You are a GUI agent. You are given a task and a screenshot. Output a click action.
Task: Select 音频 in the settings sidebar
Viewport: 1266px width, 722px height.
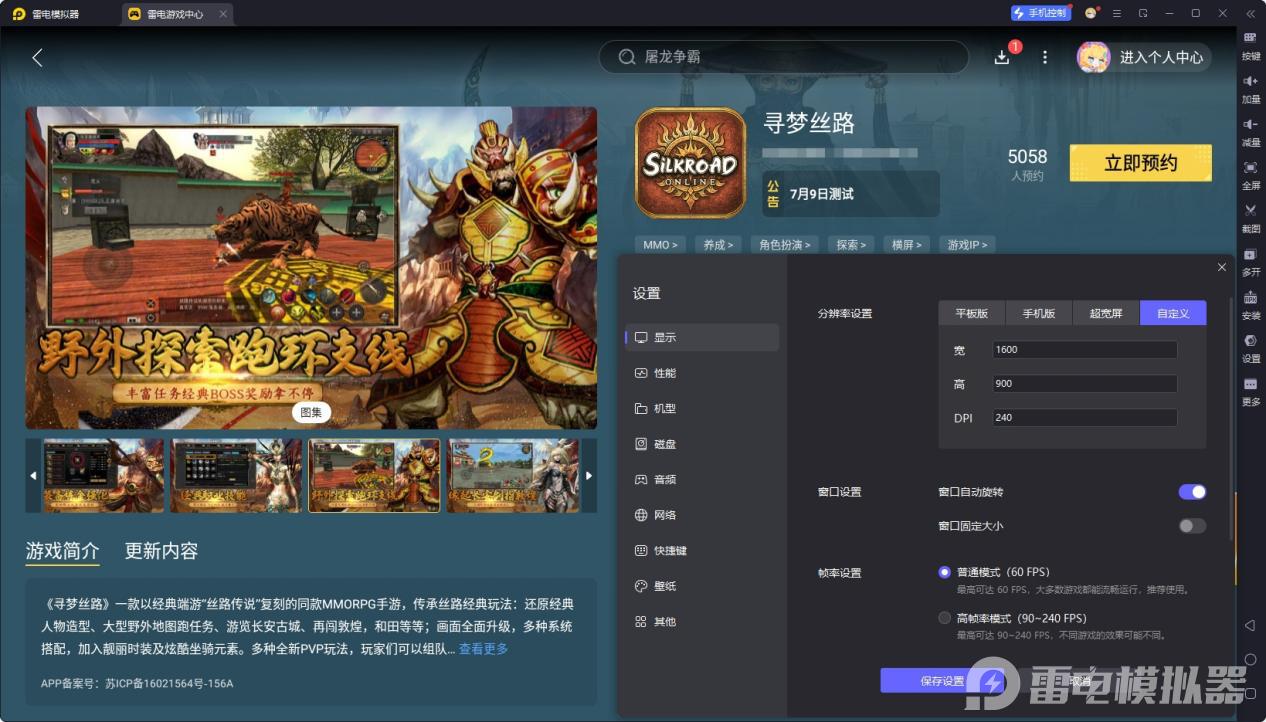702,480
